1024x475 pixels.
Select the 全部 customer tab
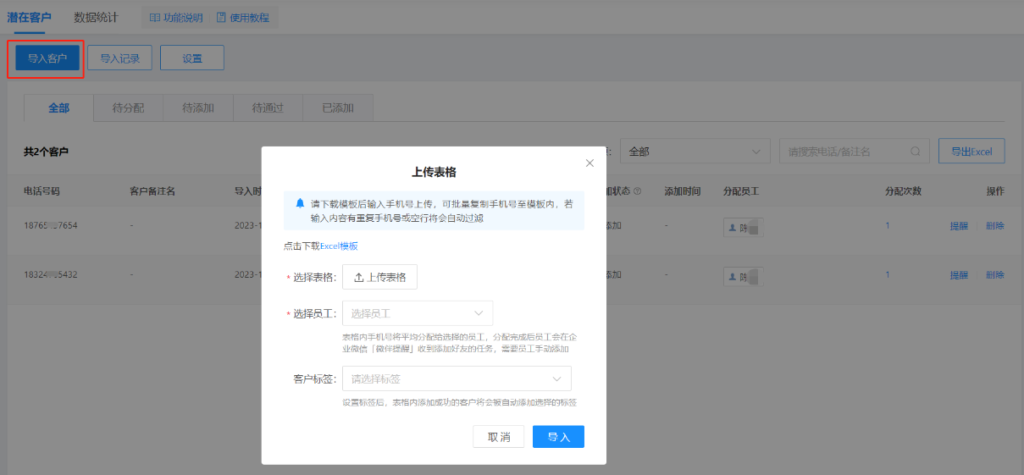pos(59,108)
